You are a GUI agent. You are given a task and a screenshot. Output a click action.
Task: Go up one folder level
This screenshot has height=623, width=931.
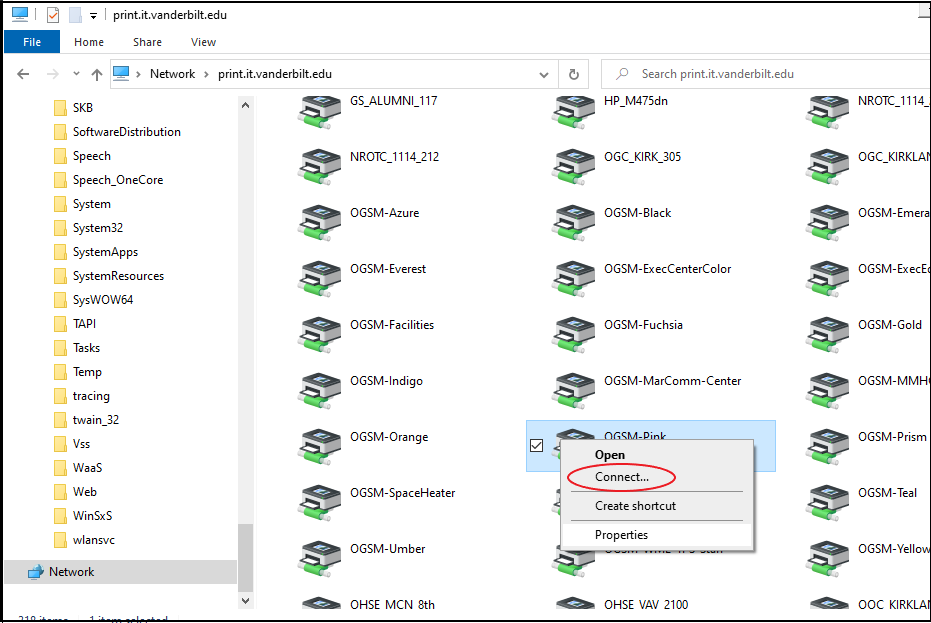[97, 74]
